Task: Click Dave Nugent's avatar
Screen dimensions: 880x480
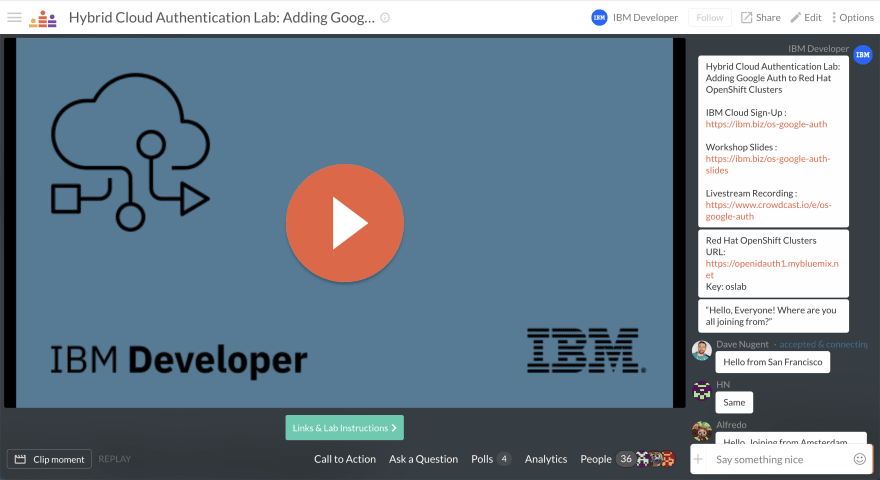Action: [702, 350]
